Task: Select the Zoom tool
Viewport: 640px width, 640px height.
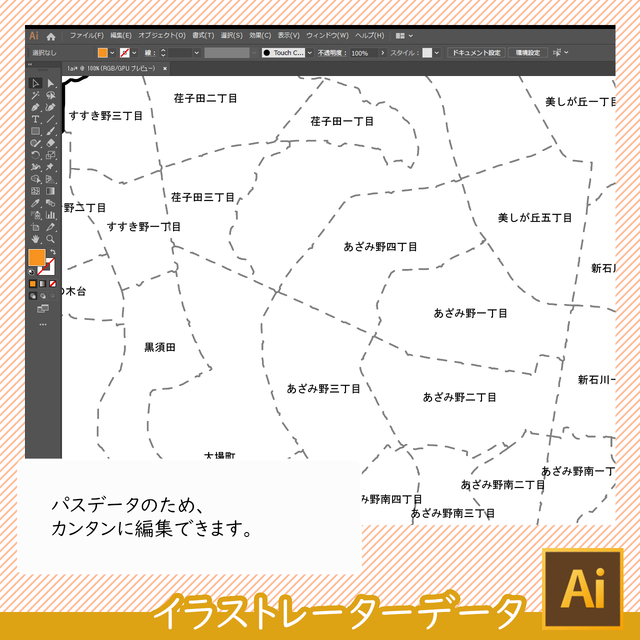Action: 51,239
